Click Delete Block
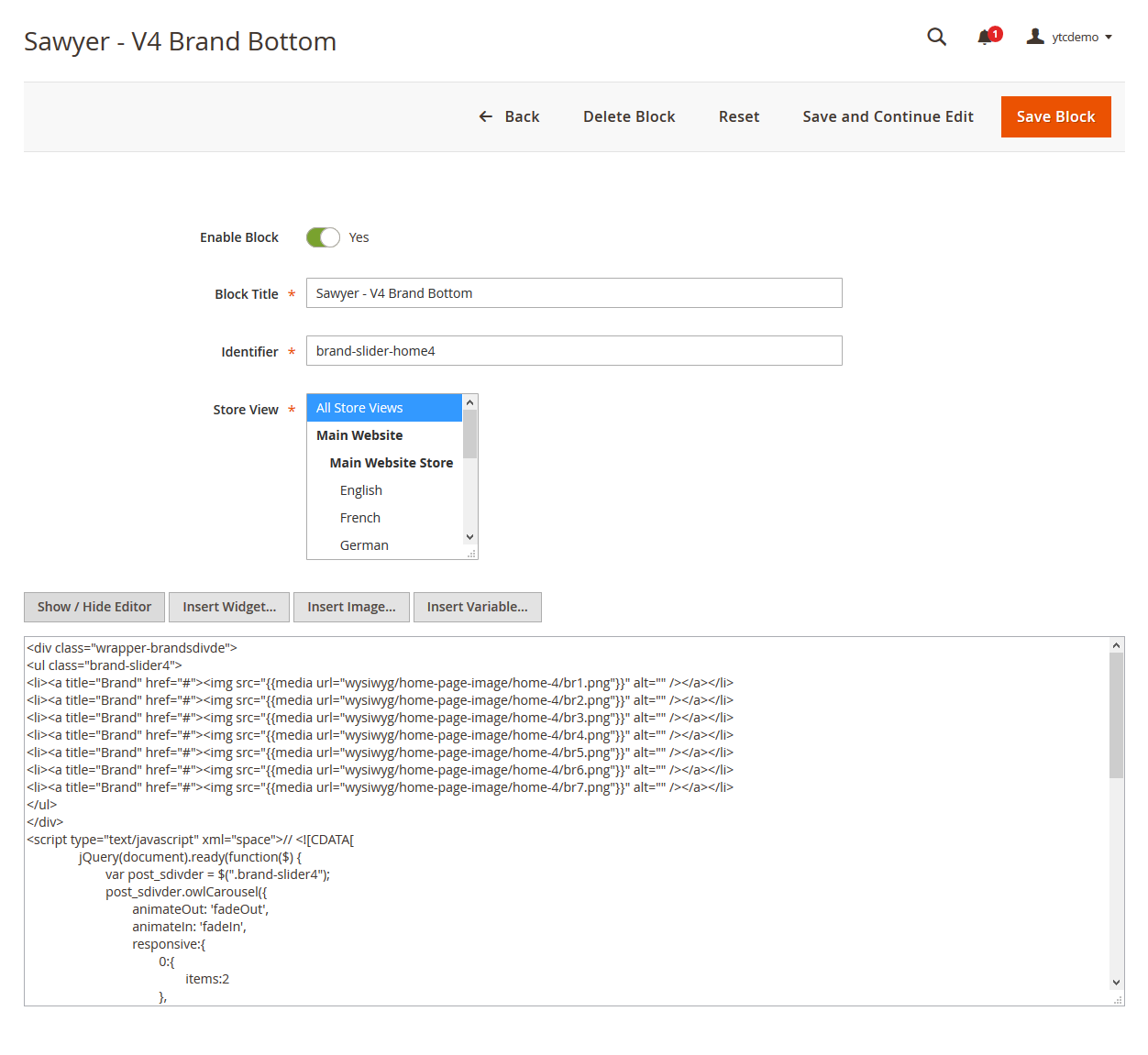 coord(629,116)
